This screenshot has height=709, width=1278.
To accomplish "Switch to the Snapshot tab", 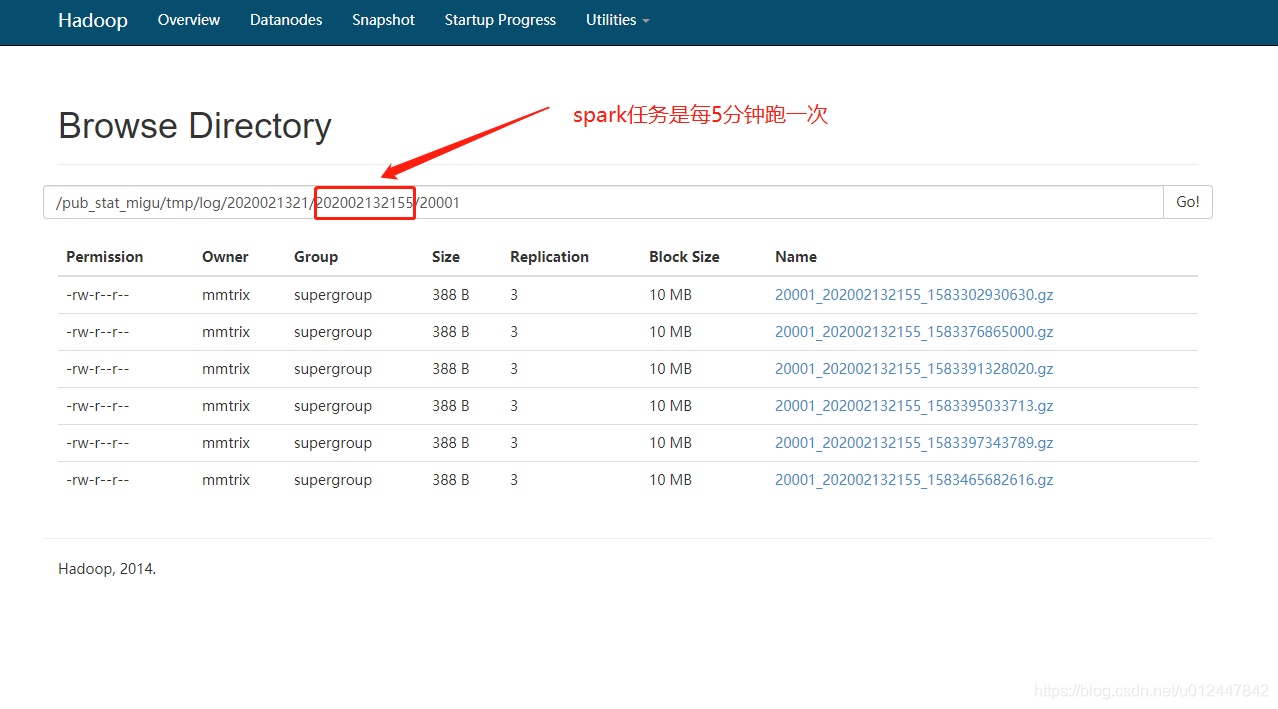I will [383, 20].
